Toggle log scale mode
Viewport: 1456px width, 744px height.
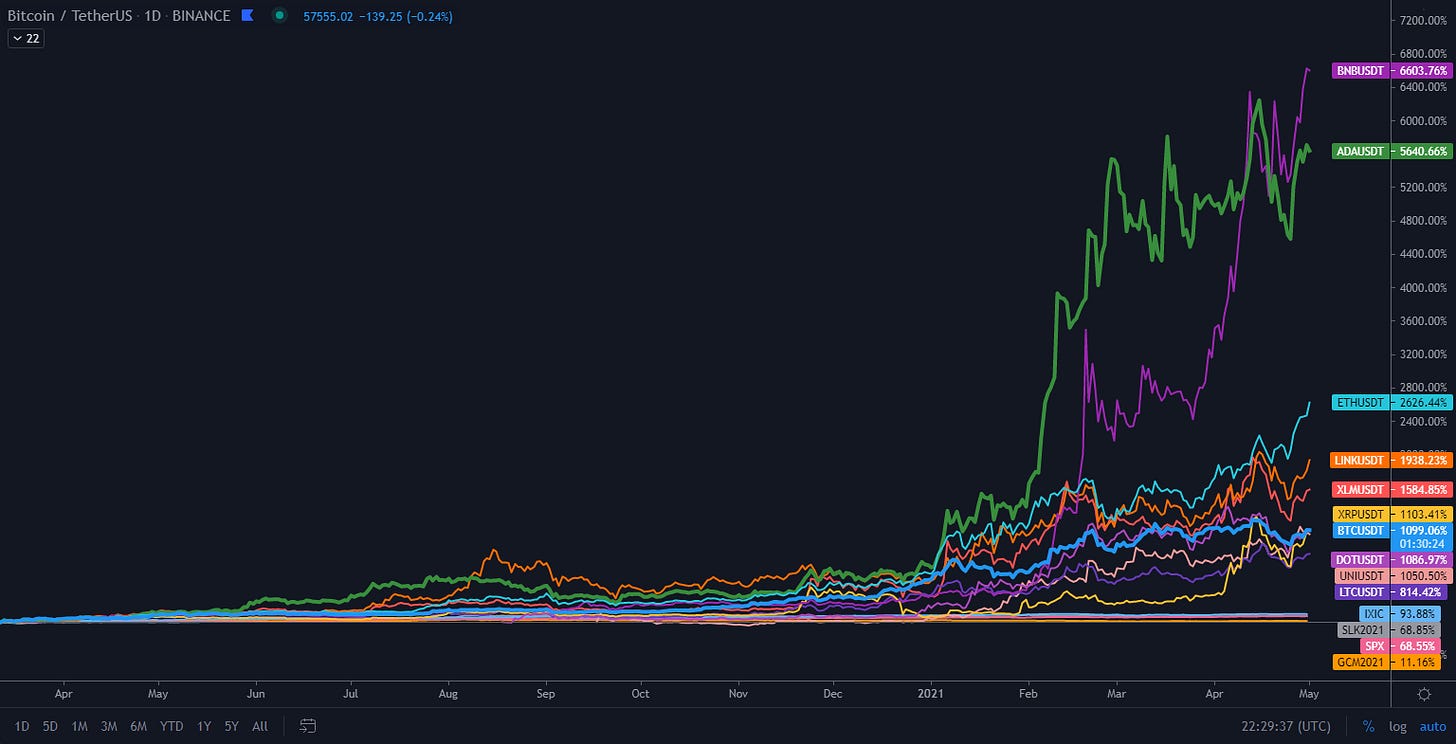coord(1397,726)
